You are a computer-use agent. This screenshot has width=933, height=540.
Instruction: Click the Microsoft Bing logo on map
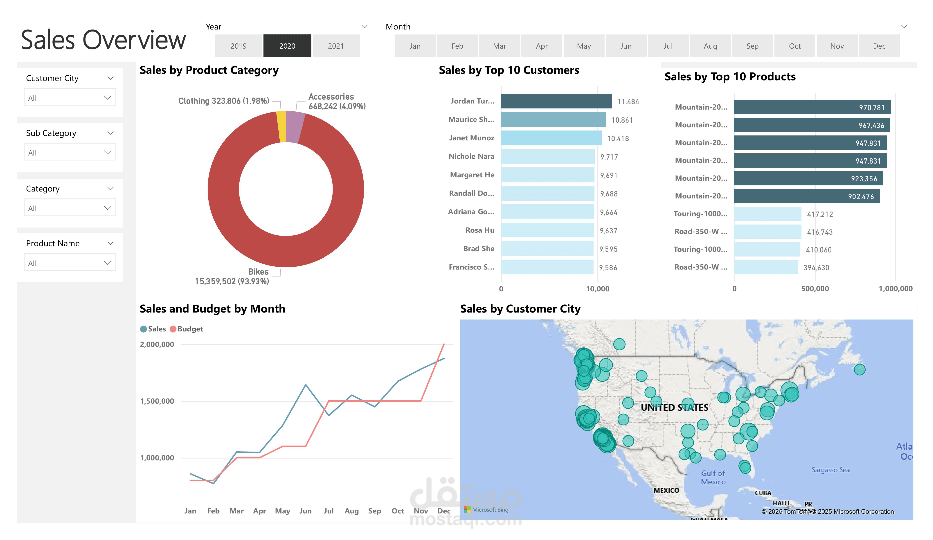coord(486,510)
